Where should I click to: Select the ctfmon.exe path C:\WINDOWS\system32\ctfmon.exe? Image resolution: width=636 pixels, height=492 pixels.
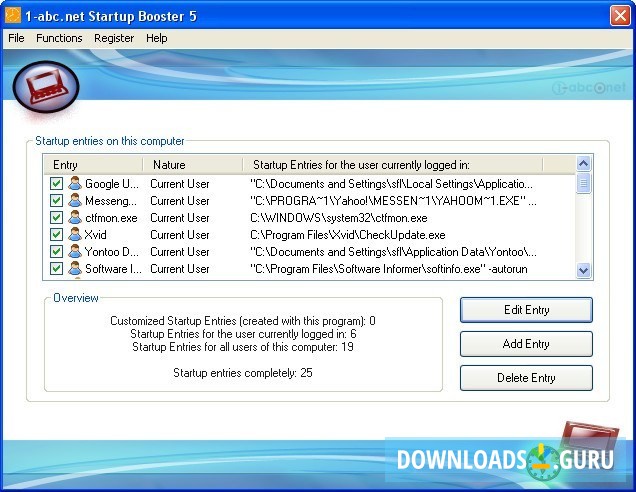pyautogui.click(x=339, y=218)
